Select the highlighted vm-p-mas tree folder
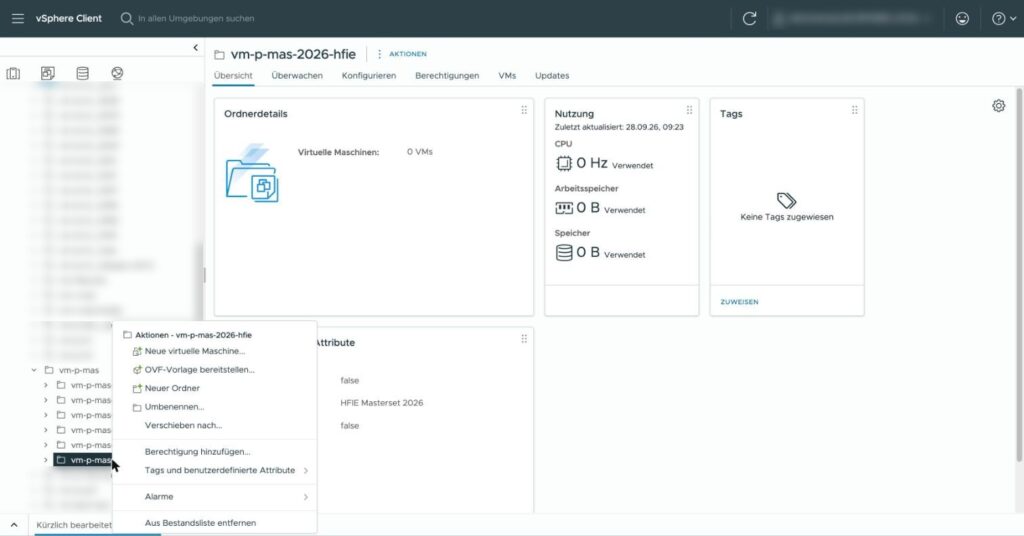 click(83, 460)
